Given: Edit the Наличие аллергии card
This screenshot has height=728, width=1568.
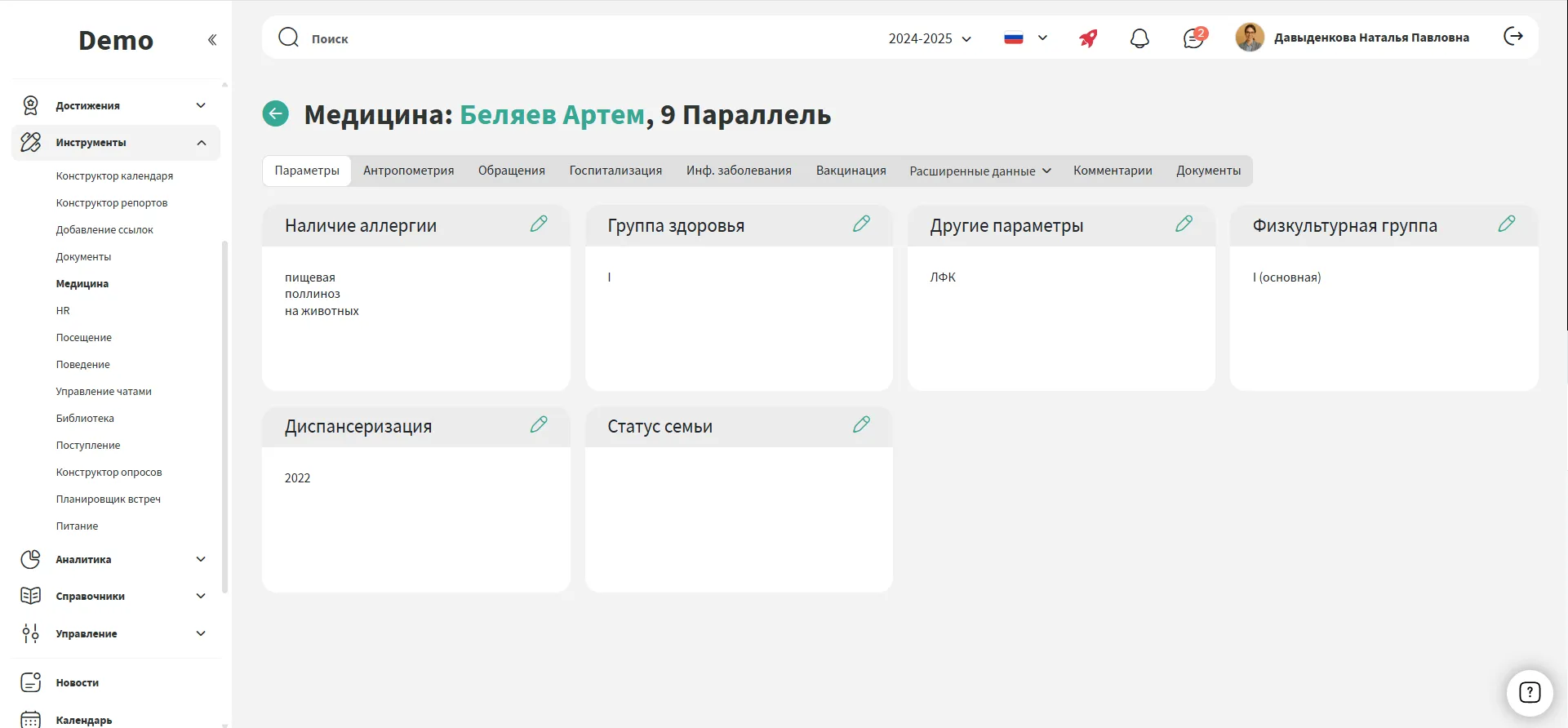Looking at the screenshot, I should 539,224.
